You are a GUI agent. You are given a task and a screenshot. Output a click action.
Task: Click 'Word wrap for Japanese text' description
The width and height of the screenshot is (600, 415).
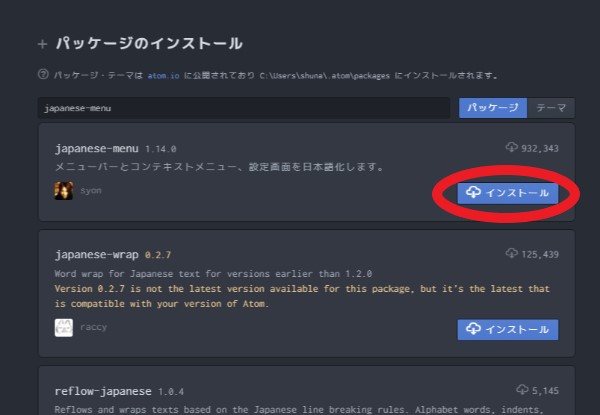pos(213,274)
